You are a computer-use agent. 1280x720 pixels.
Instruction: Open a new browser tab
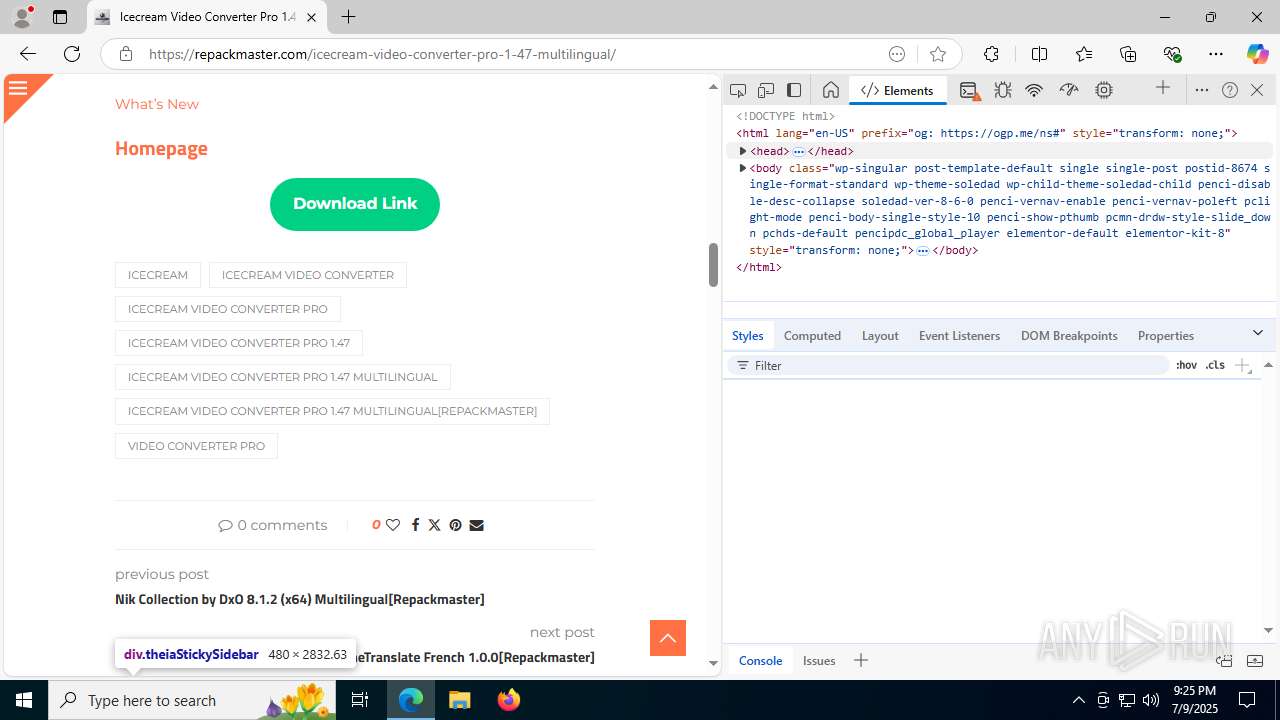click(x=348, y=17)
